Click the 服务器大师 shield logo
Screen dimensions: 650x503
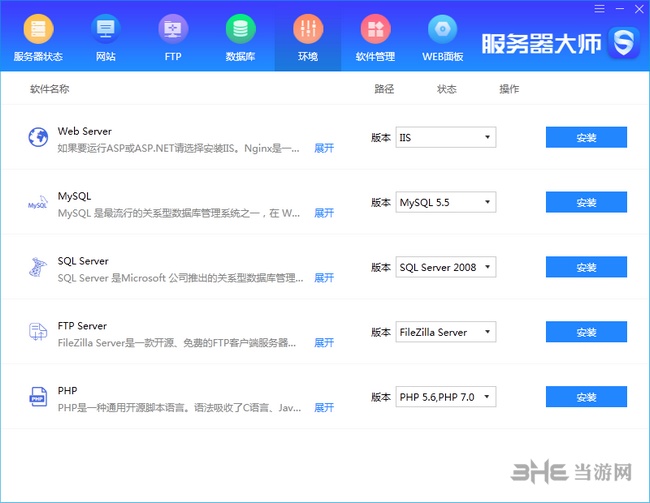(624, 43)
